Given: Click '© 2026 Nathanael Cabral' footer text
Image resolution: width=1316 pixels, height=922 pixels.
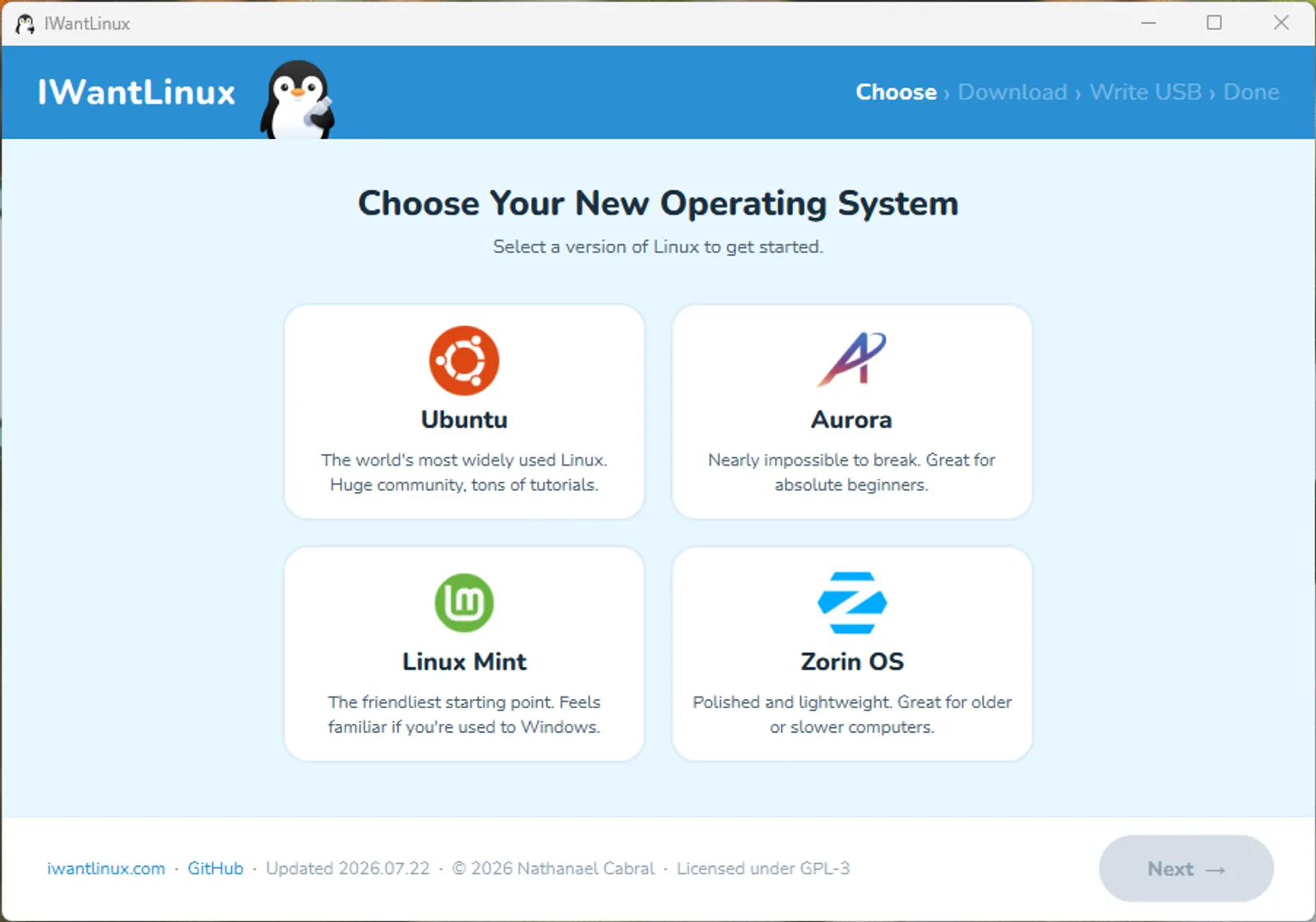Looking at the screenshot, I should [554, 869].
